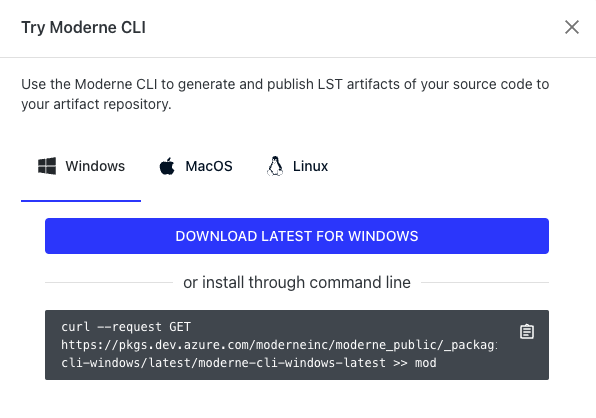
Task: Close the Try Moderne CLI dialog
Action: tap(572, 27)
